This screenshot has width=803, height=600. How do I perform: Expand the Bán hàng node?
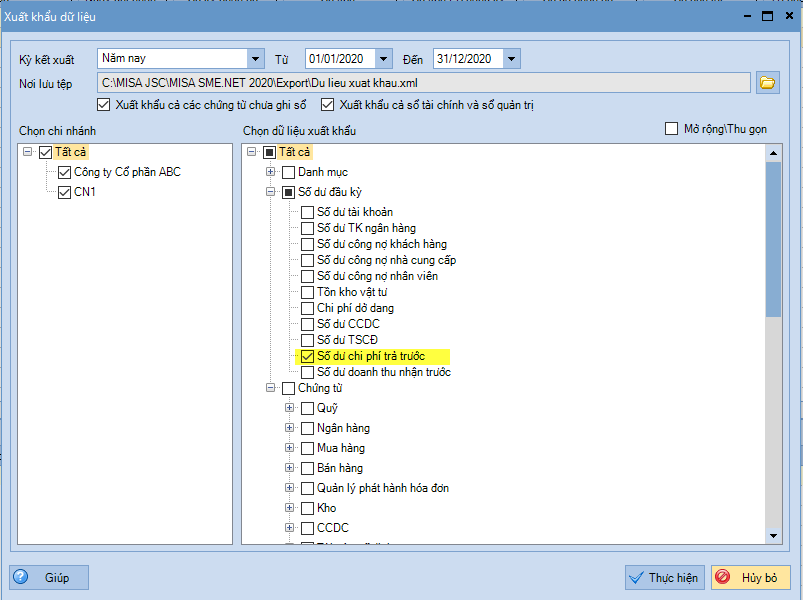pyautogui.click(x=289, y=468)
